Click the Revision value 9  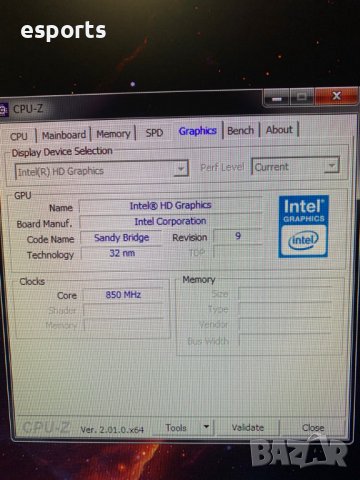pos(238,236)
